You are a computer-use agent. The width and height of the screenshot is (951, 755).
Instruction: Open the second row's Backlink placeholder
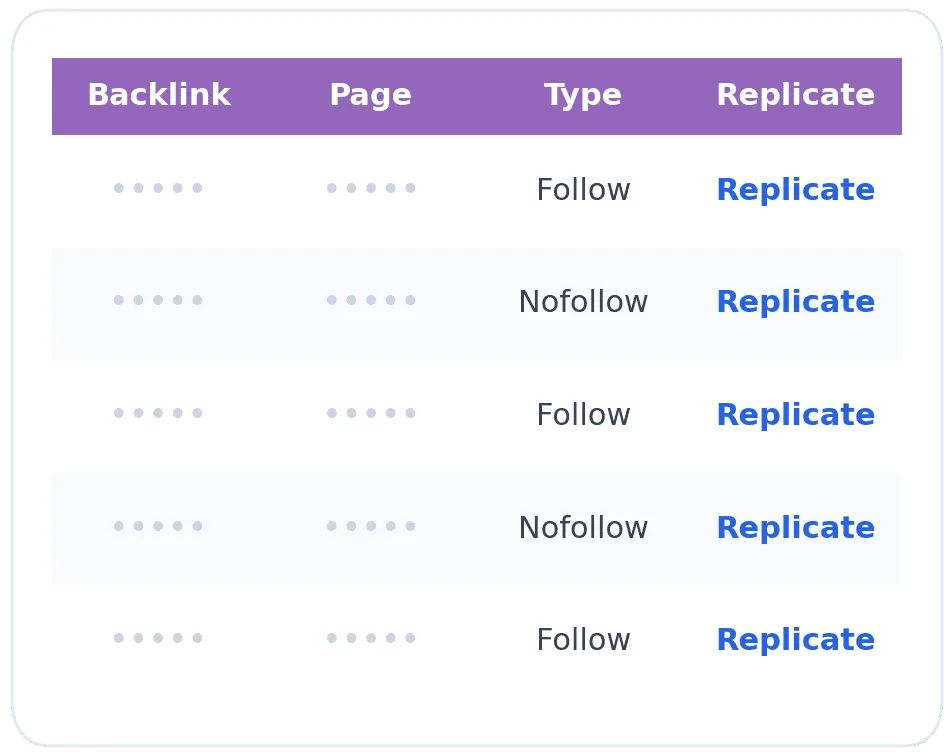pos(158,300)
